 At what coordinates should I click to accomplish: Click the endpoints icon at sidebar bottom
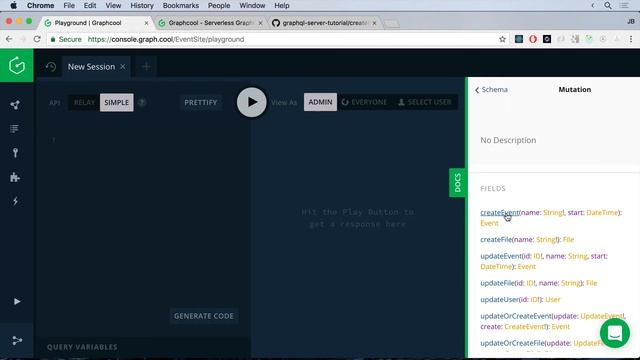point(17,340)
